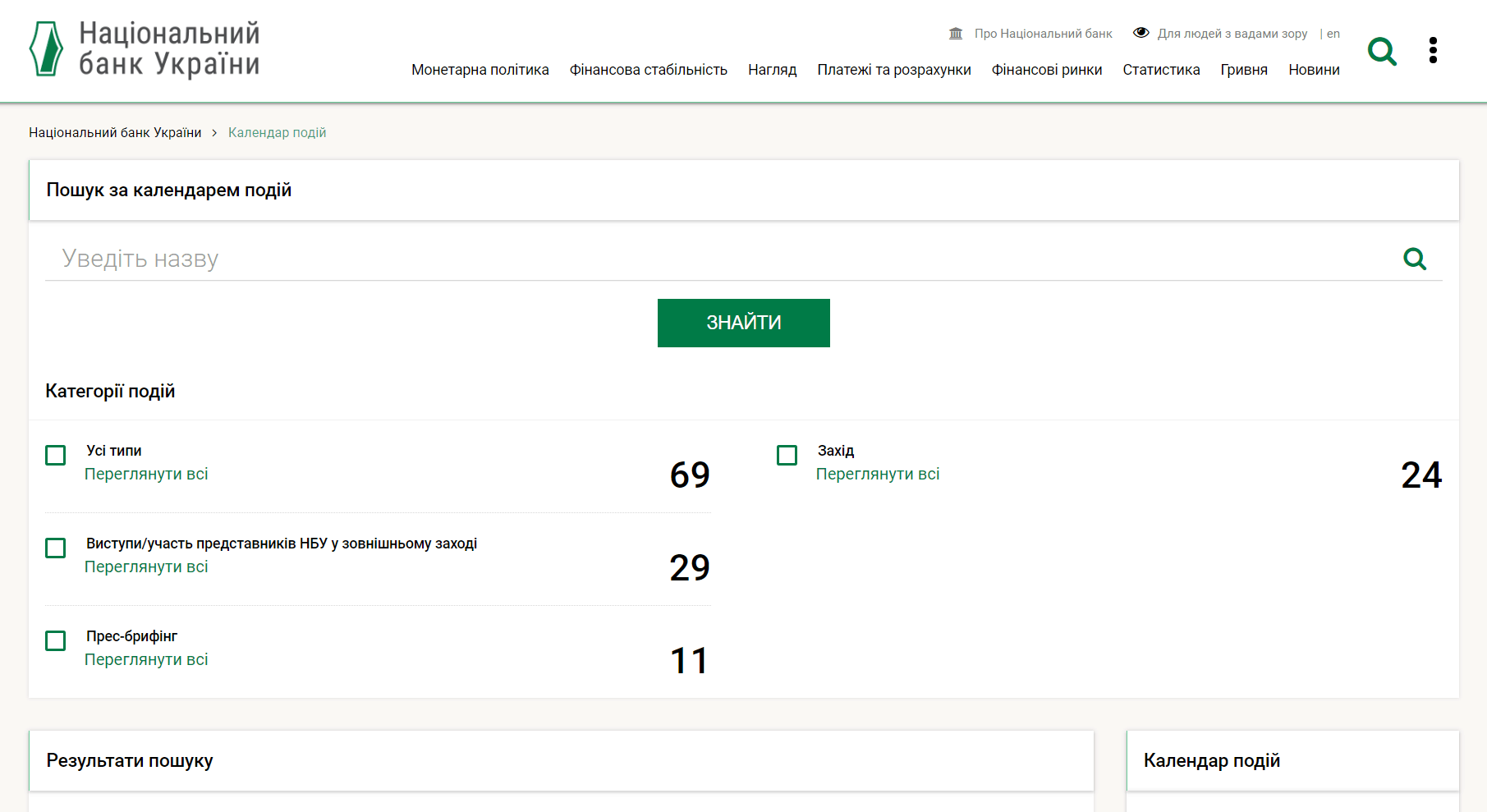
Task: Open 'Фінансові ринки' navigation menu
Action: 1046,70
